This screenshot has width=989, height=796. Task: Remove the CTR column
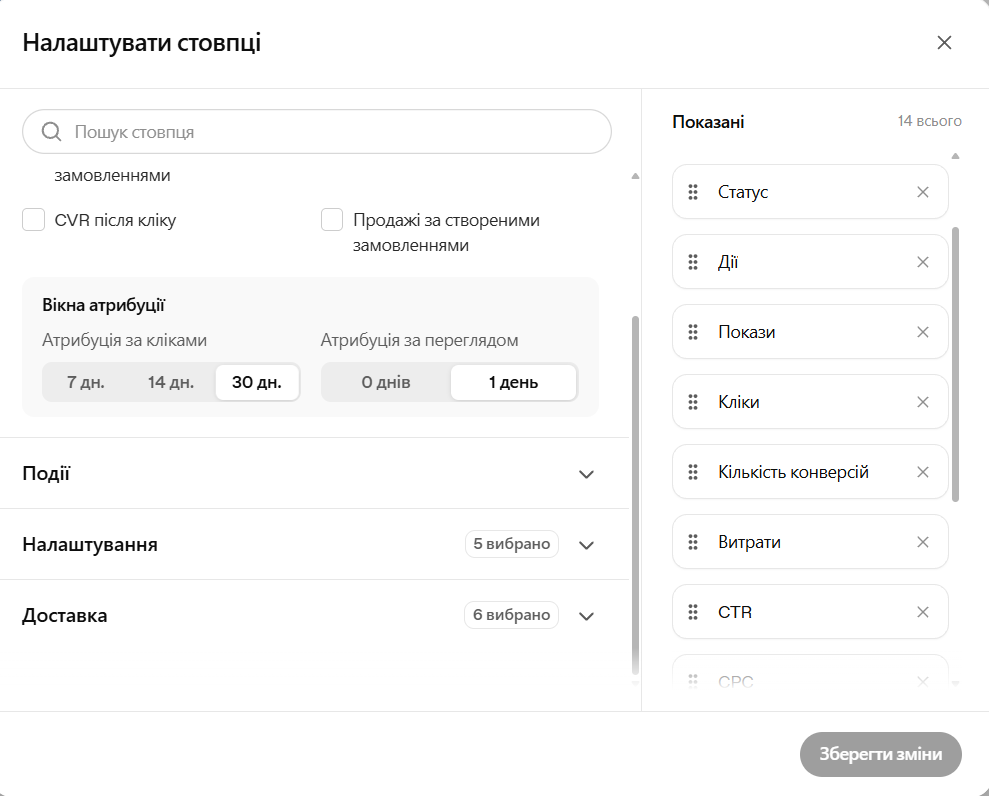(923, 612)
